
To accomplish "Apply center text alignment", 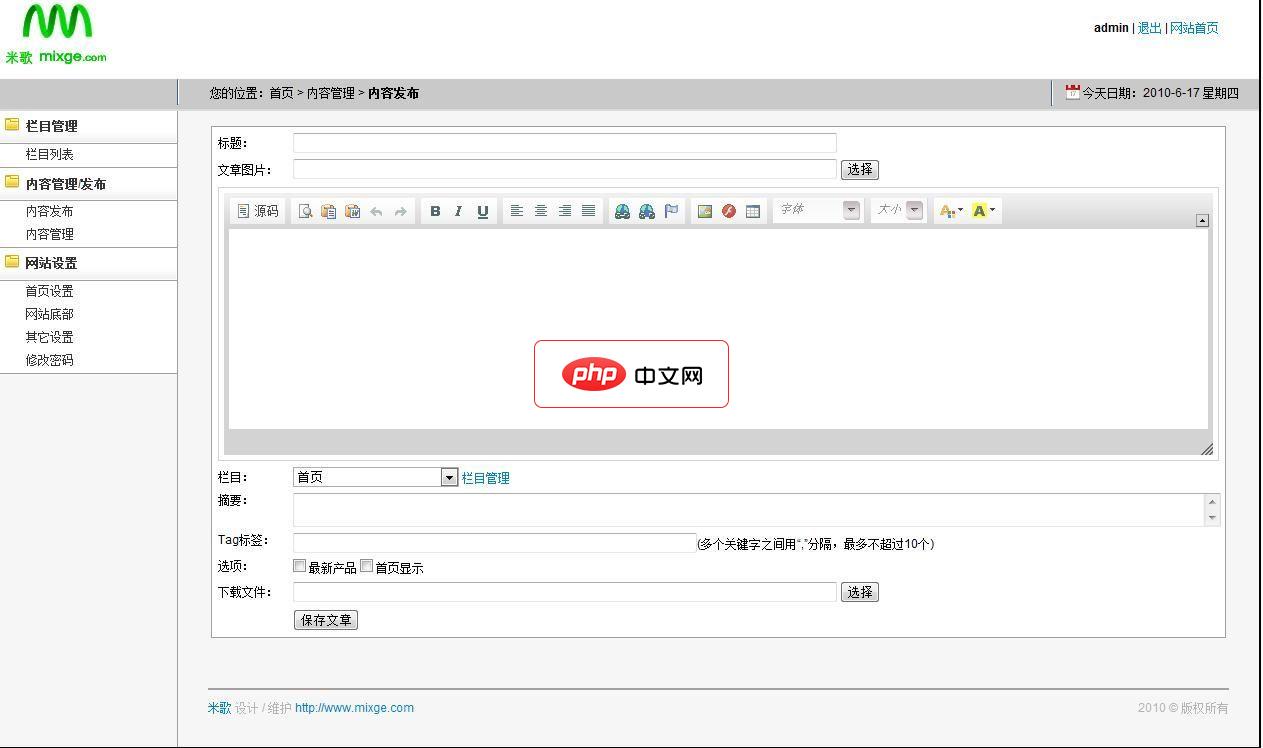I will (540, 210).
